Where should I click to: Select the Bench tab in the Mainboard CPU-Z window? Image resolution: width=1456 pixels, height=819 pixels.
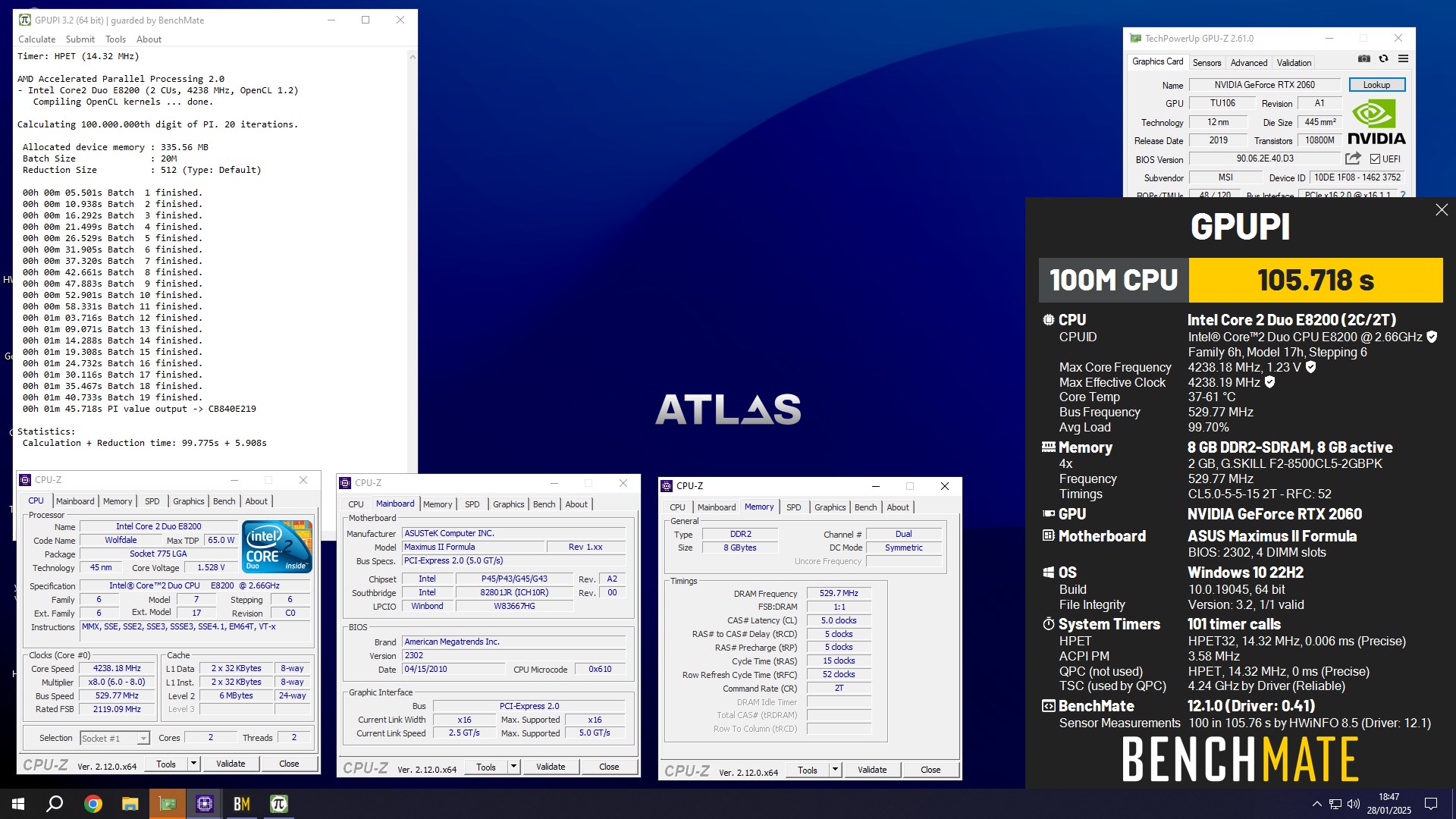544,504
